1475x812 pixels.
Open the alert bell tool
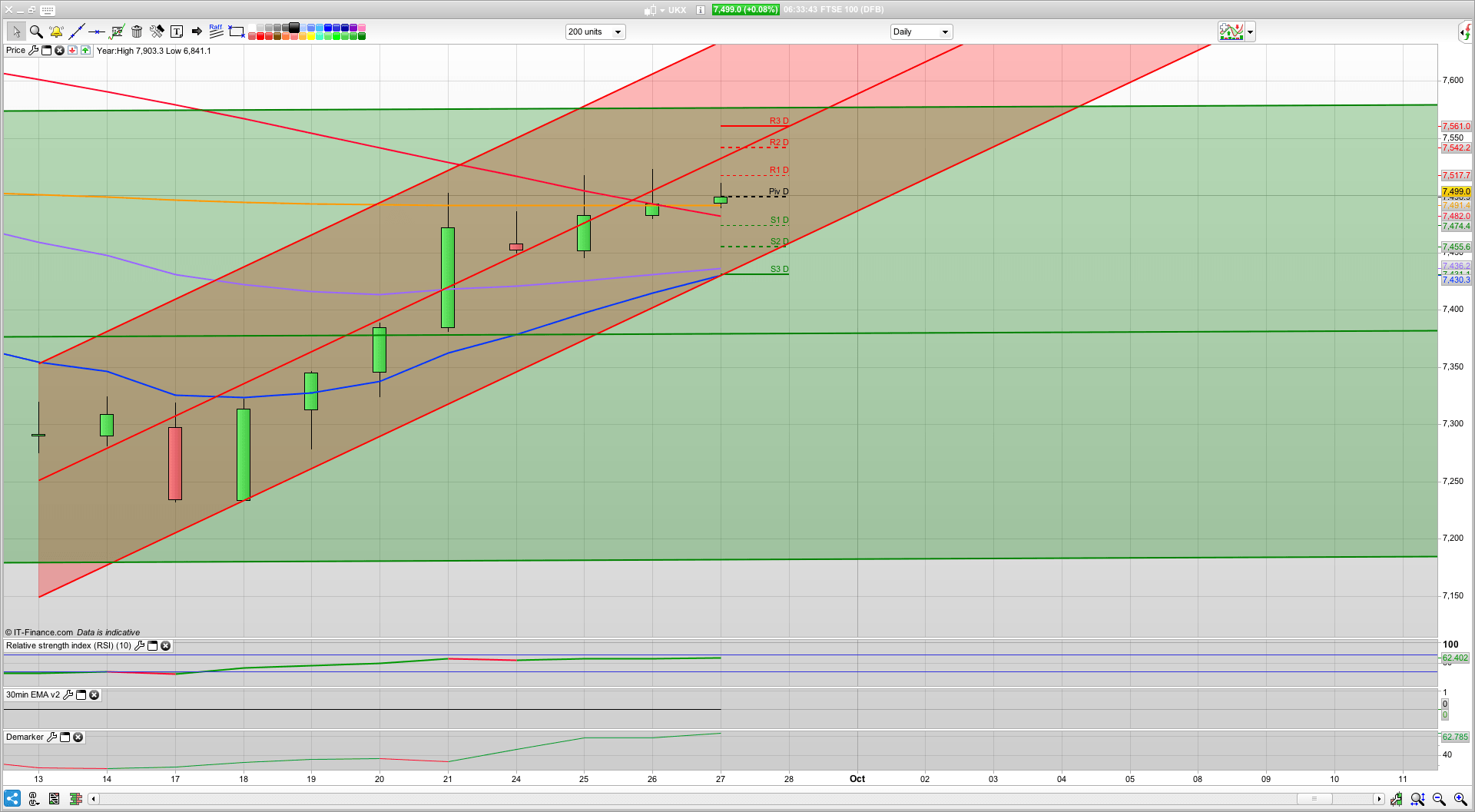(56, 31)
